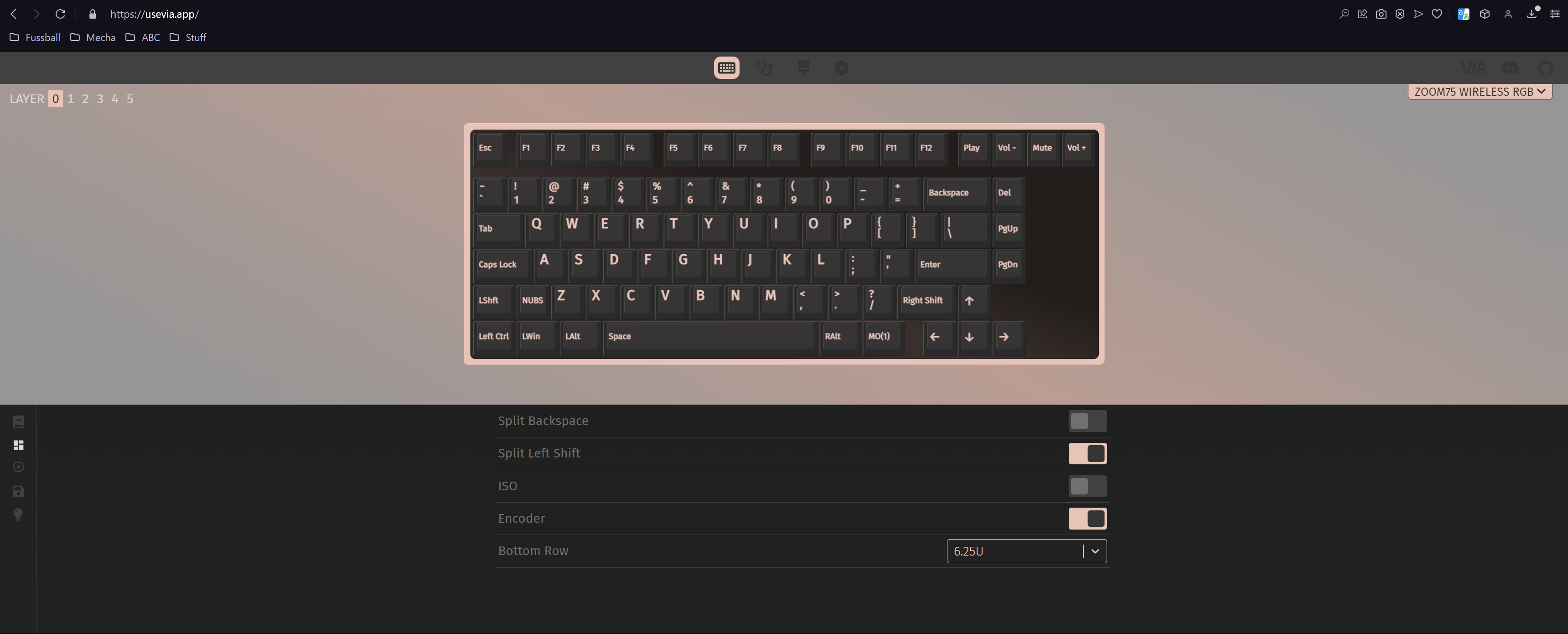This screenshot has width=1568, height=634.
Task: Turn off the Encoder toggle
Action: [1087, 518]
